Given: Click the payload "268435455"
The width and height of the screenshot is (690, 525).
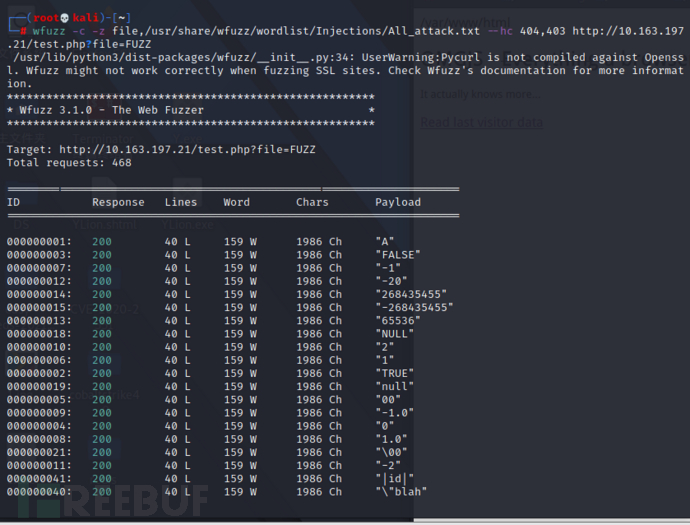Looking at the screenshot, I should [x=411, y=294].
